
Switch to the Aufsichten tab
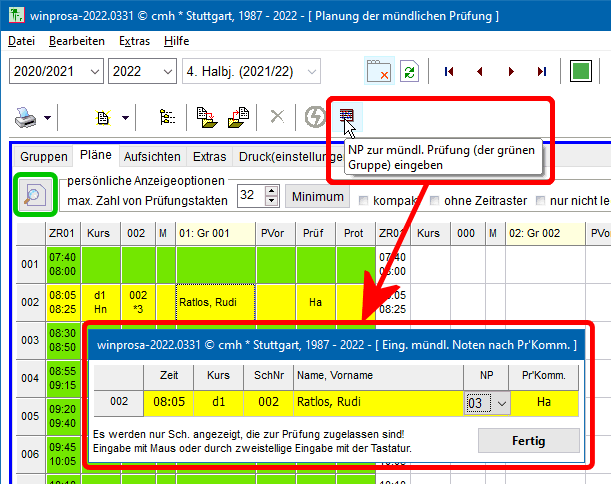[152, 157]
